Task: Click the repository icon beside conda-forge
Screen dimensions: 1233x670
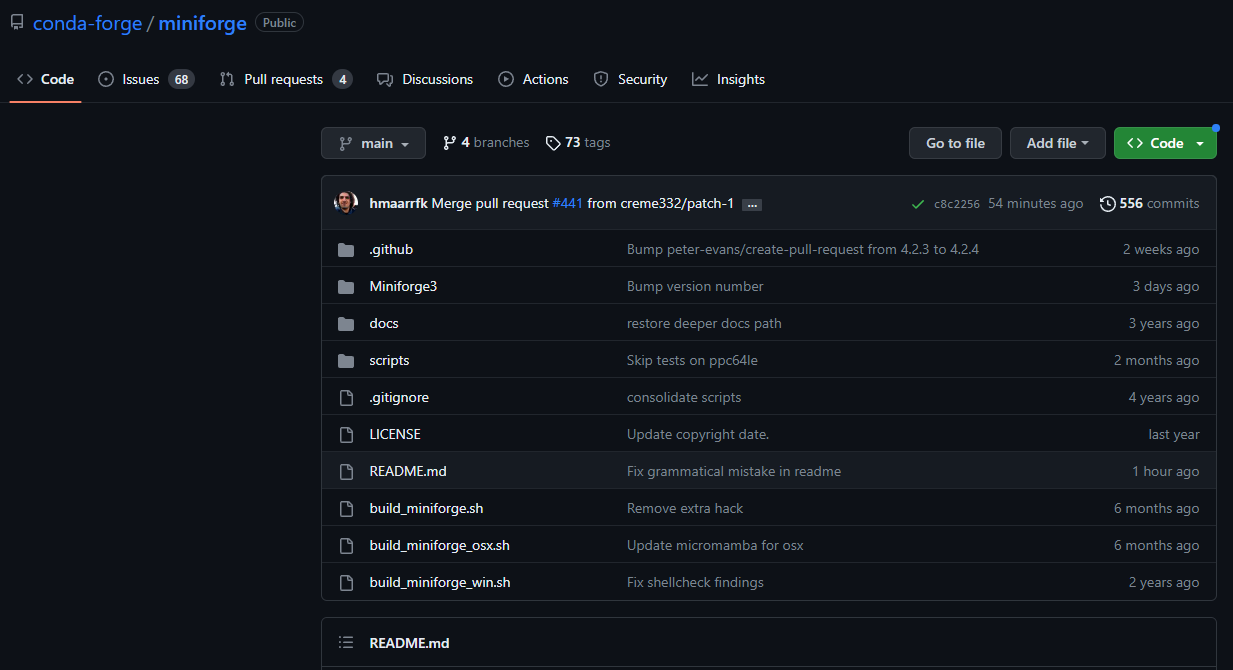Action: pyautogui.click(x=17, y=22)
